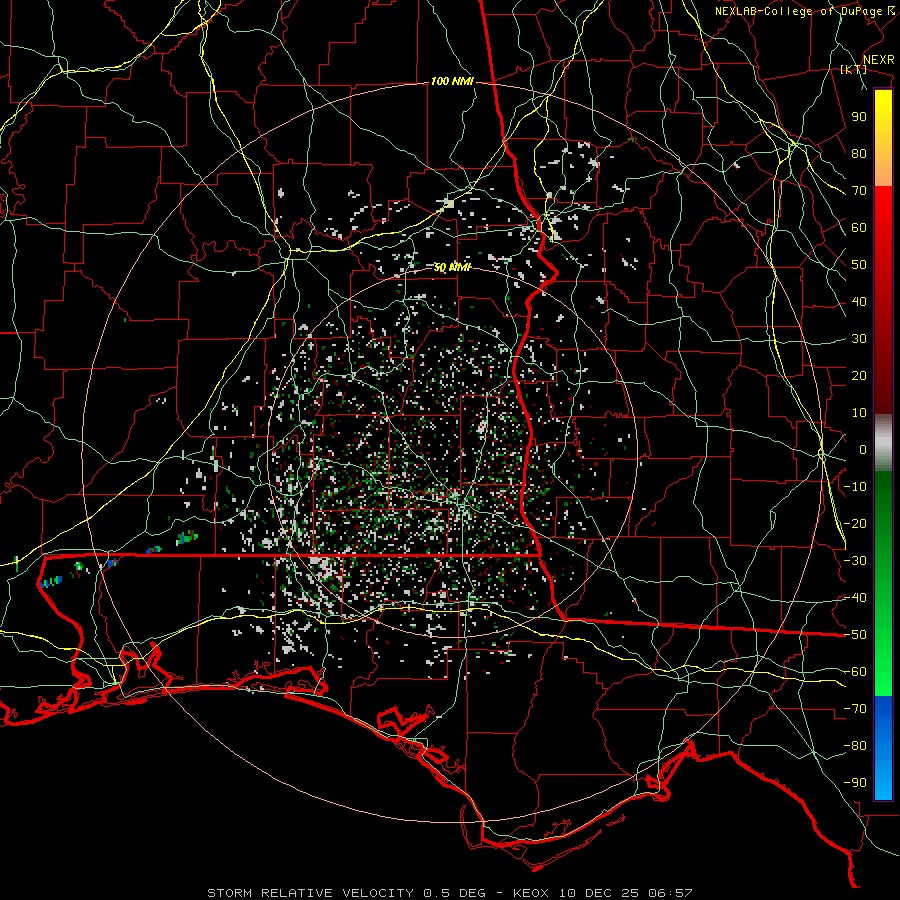Click the -60 value on velocity scale
The image size is (900, 900).
tap(855, 672)
